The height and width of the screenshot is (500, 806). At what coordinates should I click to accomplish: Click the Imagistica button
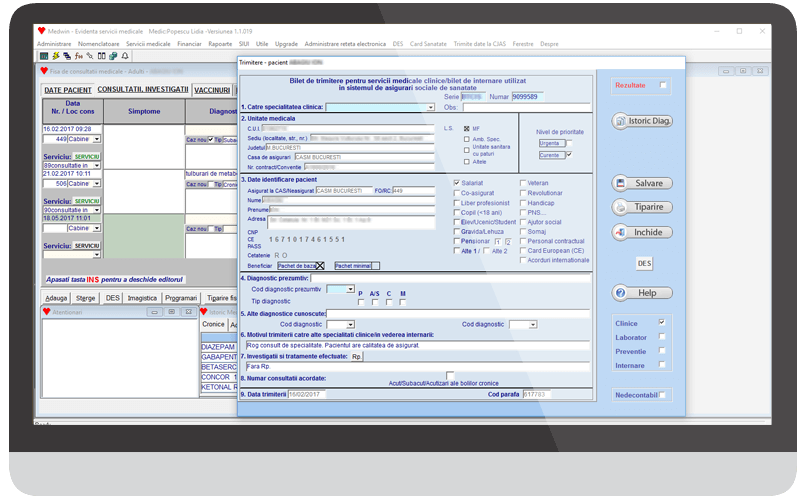click(x=142, y=298)
